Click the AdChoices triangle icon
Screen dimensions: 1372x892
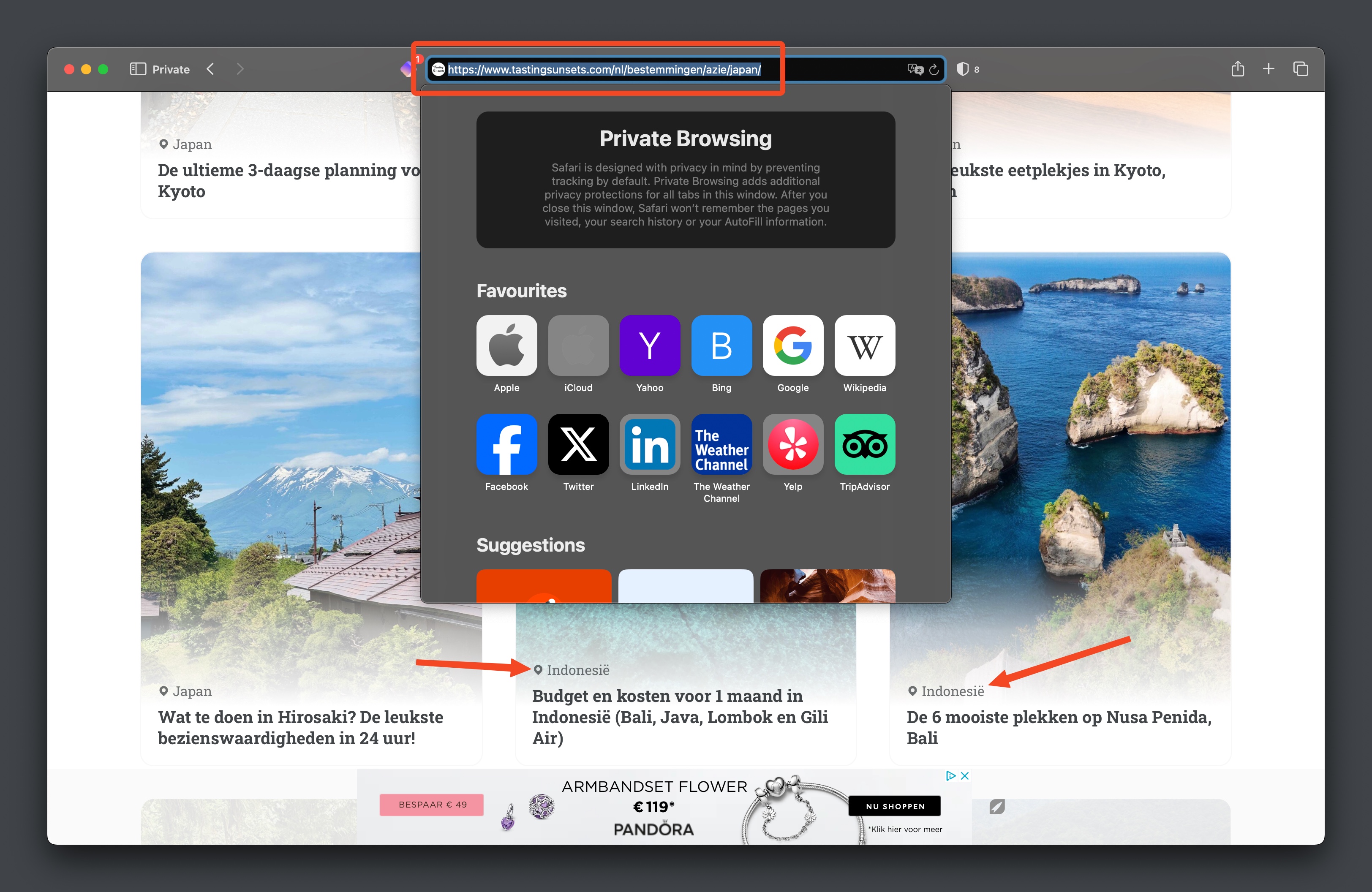(950, 775)
